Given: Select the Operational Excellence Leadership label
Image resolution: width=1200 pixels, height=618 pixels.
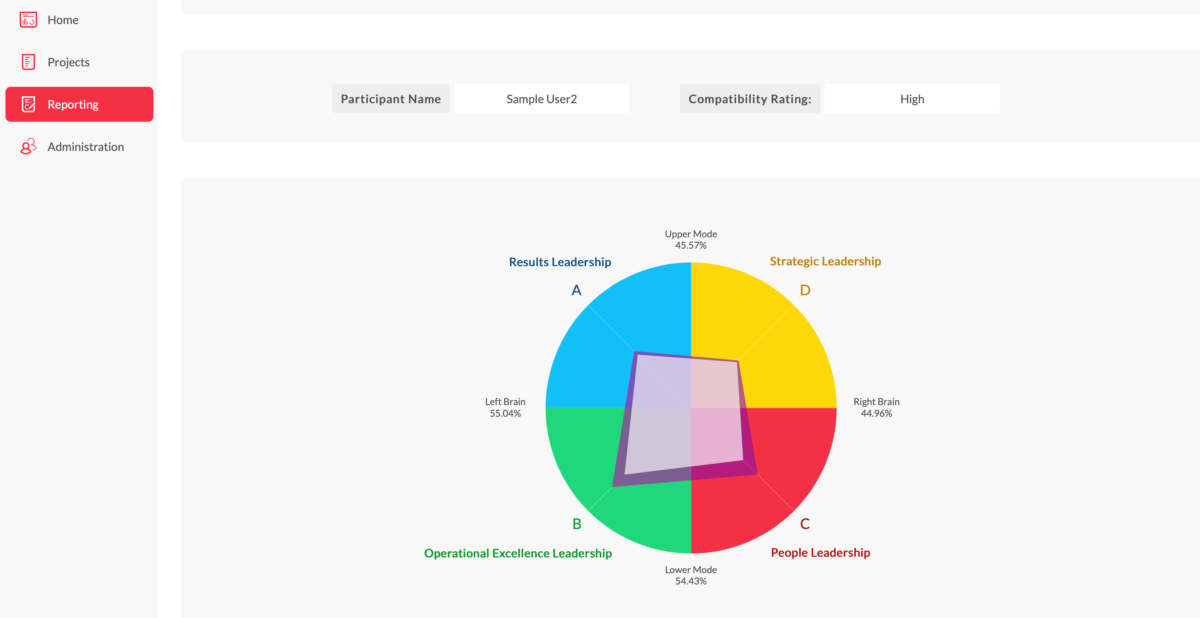Looking at the screenshot, I should point(517,553).
